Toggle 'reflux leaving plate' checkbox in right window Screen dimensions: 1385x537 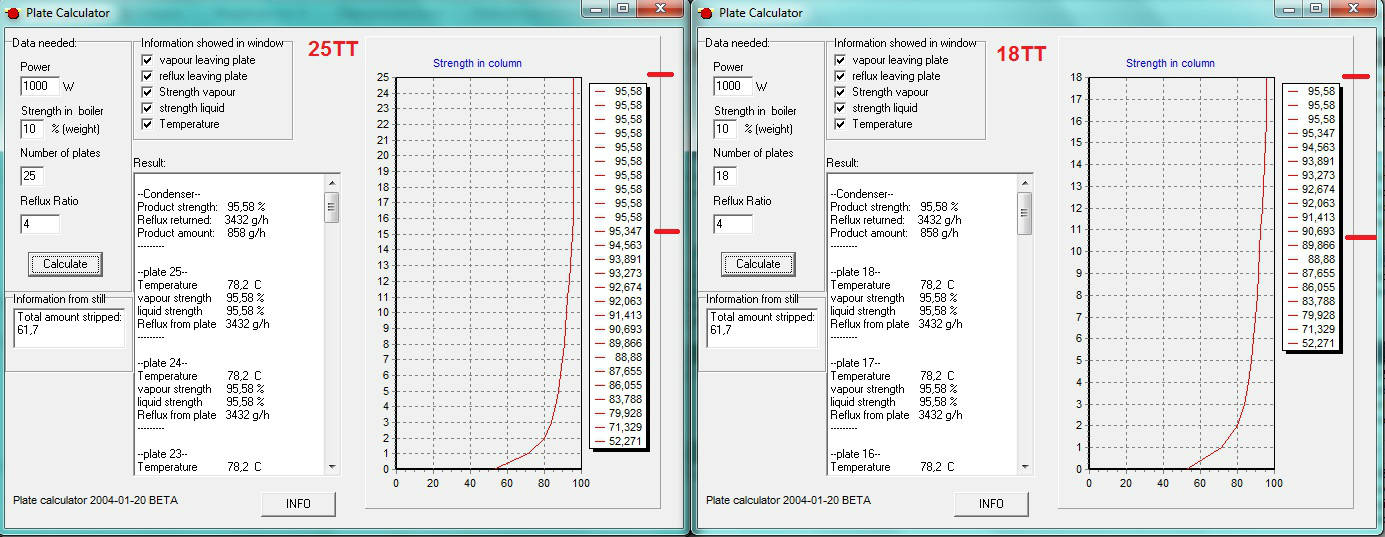tap(841, 76)
